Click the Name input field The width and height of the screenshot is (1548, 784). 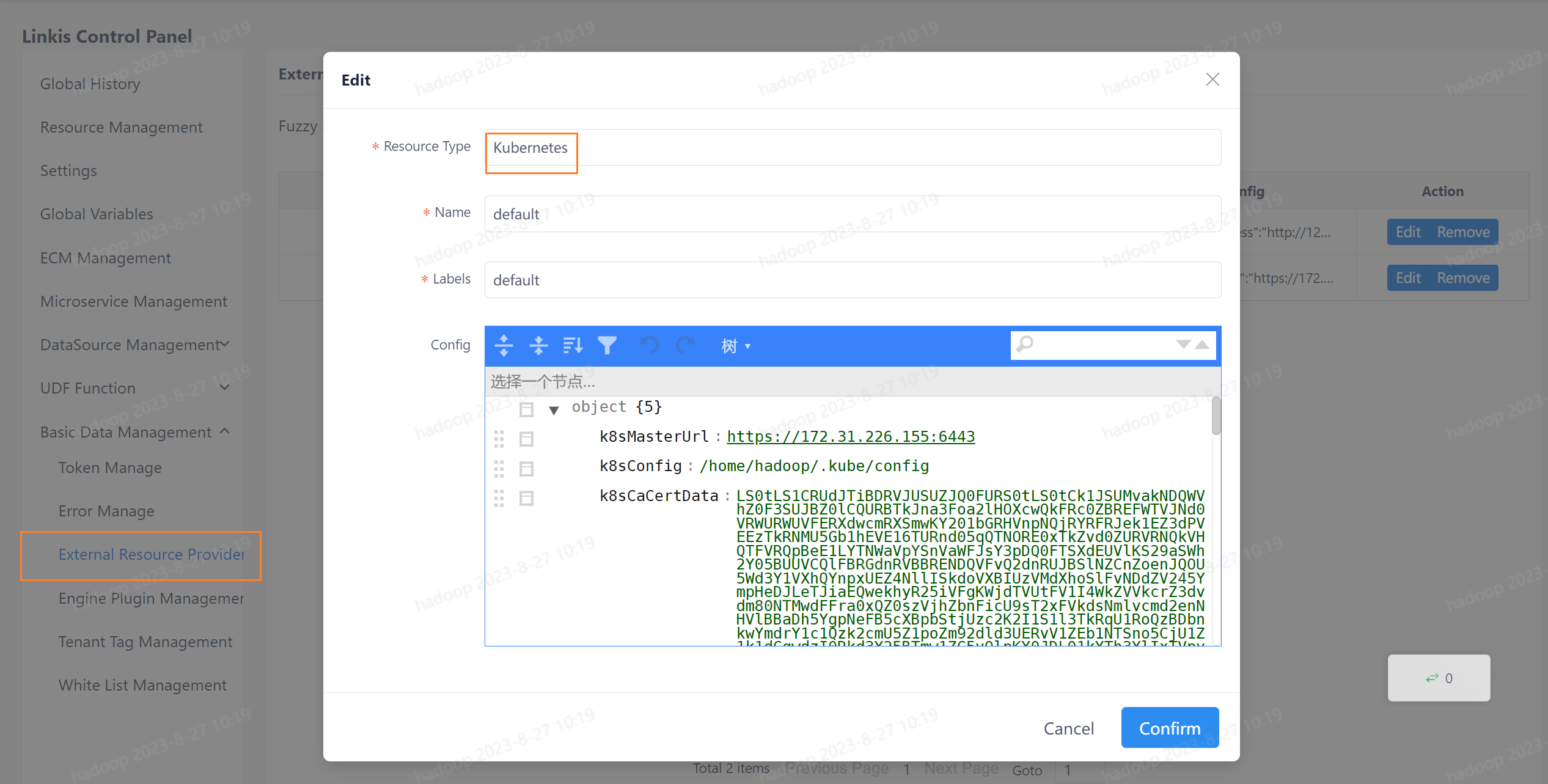[x=852, y=214]
